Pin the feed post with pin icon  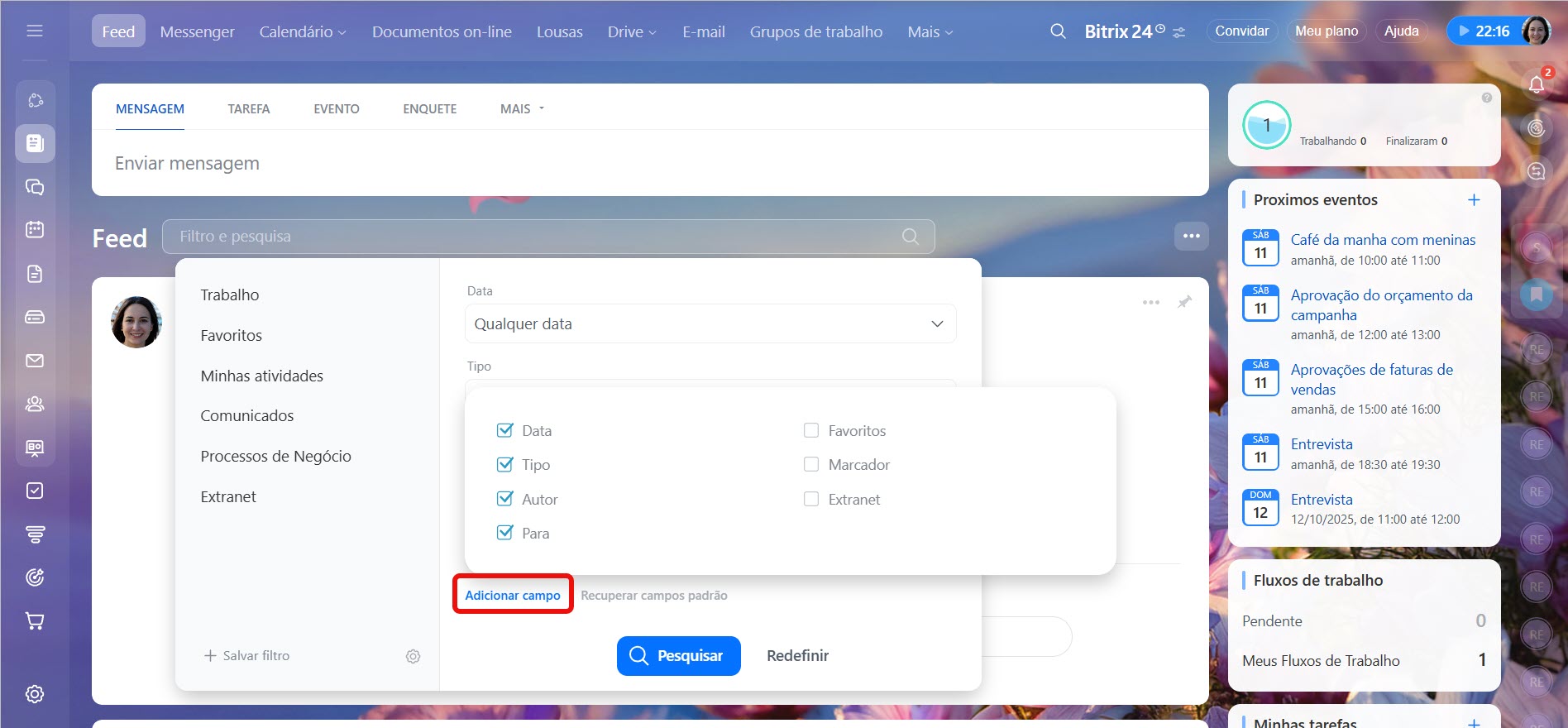(1184, 302)
